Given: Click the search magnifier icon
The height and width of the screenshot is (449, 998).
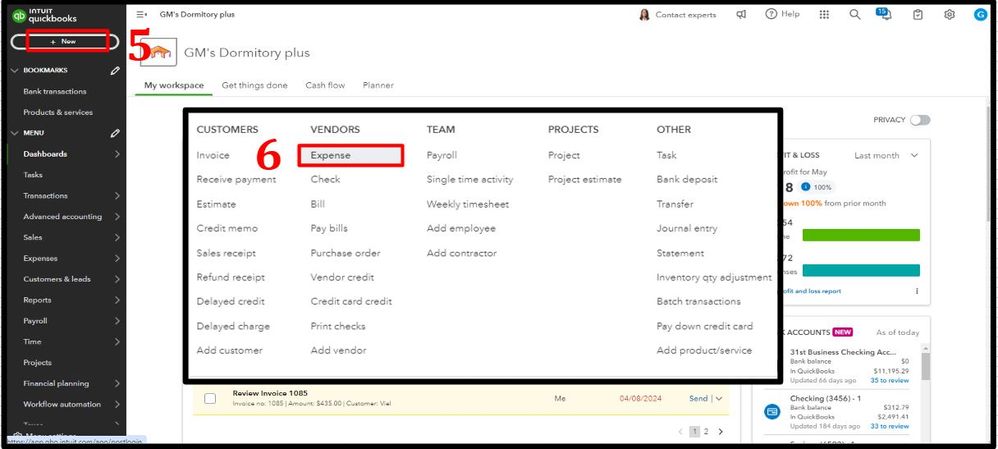Looking at the screenshot, I should 855,14.
